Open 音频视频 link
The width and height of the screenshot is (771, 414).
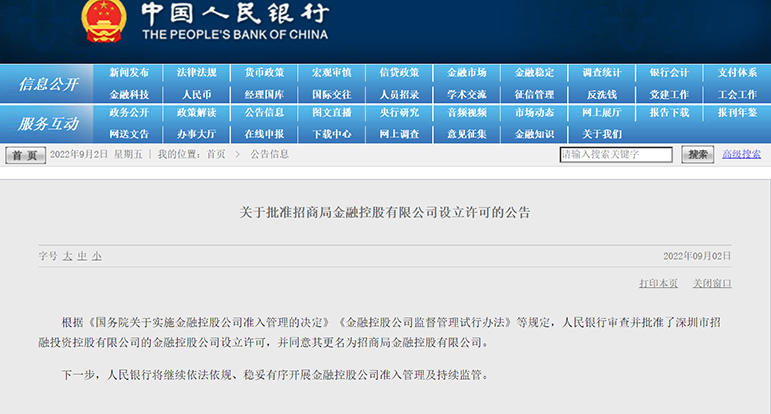pyautogui.click(x=467, y=113)
